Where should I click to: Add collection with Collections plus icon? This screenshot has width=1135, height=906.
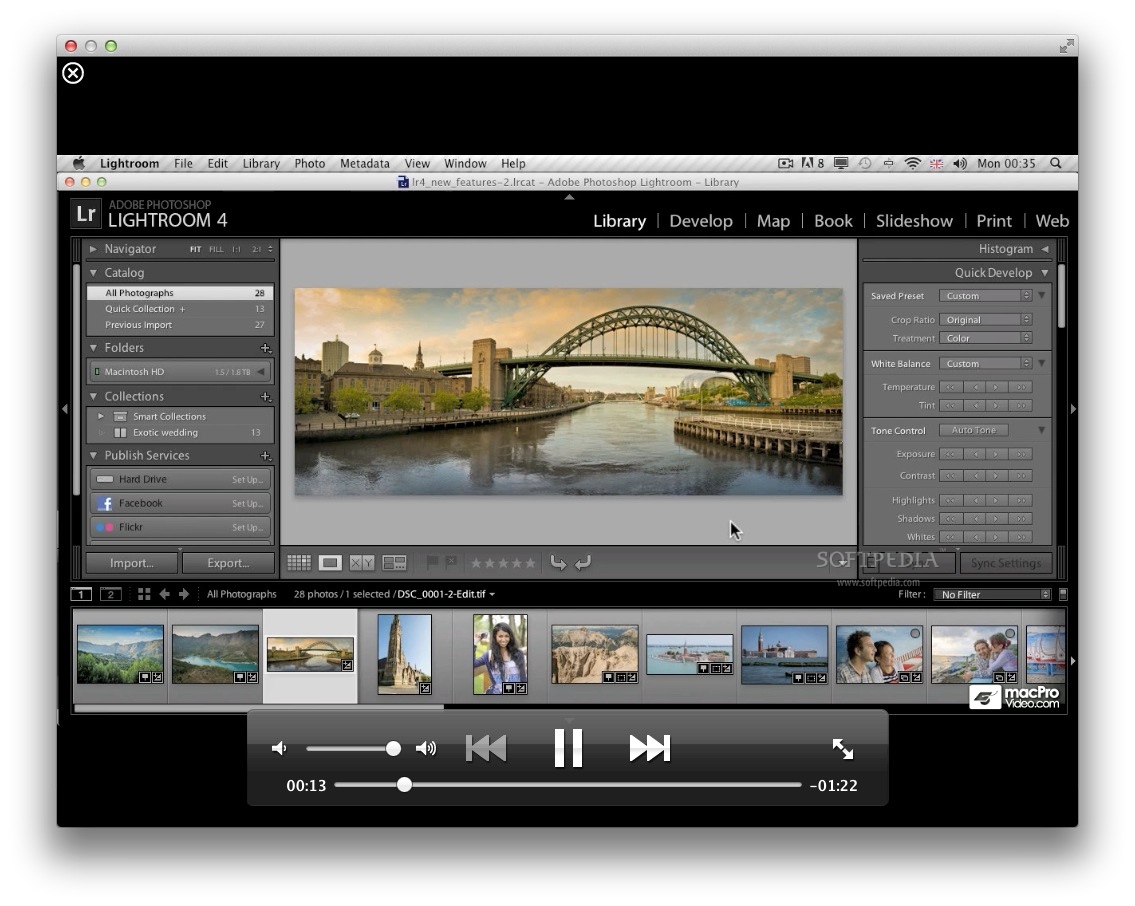pyautogui.click(x=266, y=397)
